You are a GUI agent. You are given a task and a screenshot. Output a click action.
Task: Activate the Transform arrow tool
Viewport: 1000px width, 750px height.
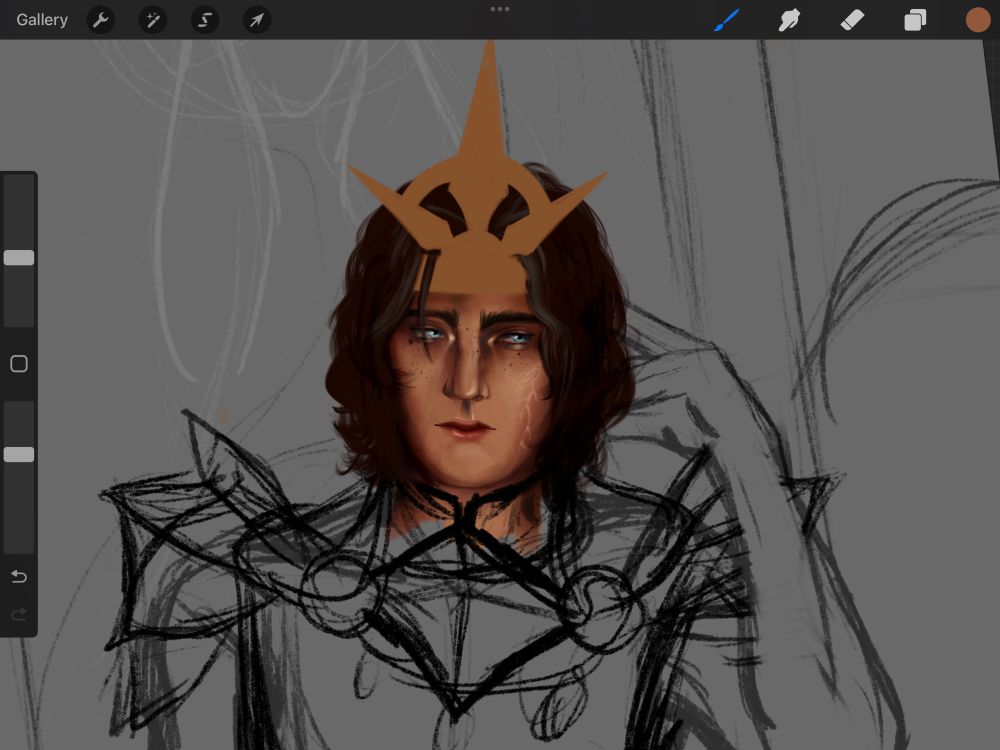point(257,20)
